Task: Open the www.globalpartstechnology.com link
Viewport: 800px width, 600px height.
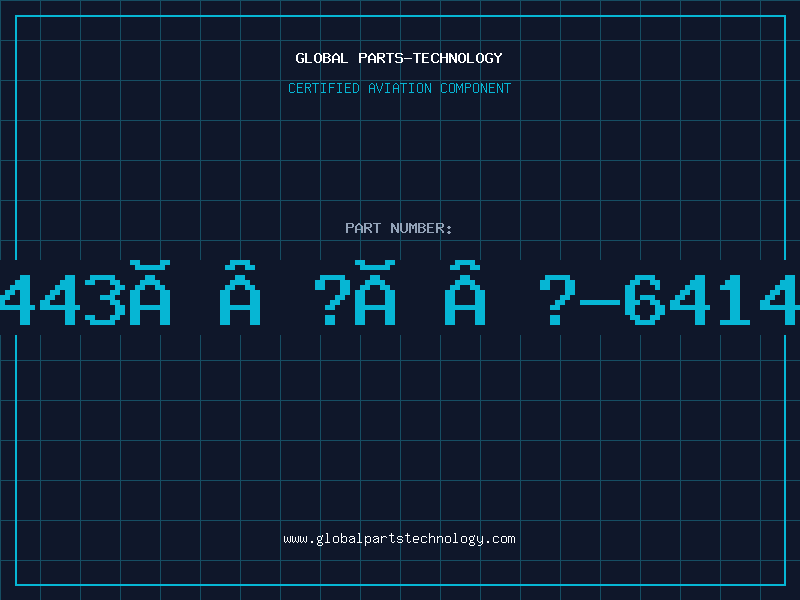Action: pos(399,539)
